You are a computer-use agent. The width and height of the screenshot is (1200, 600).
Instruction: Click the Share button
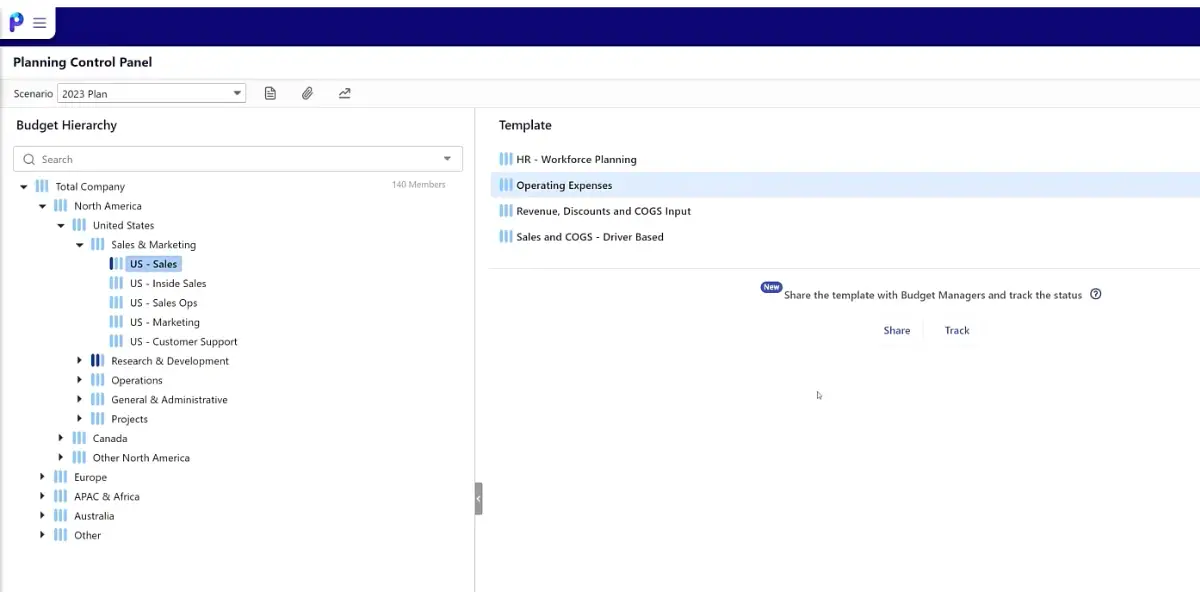coord(897,330)
